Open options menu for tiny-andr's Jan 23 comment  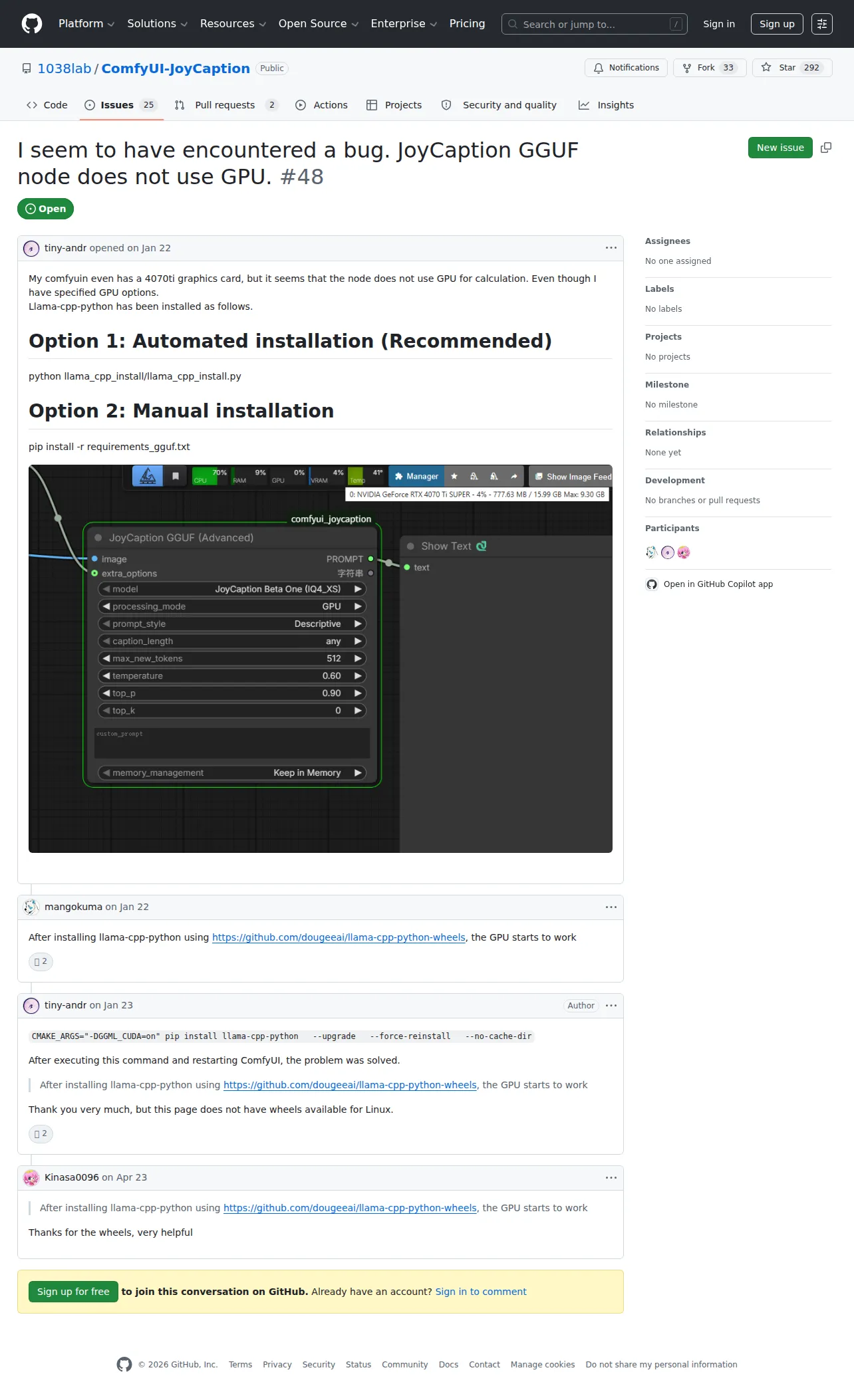611,1005
